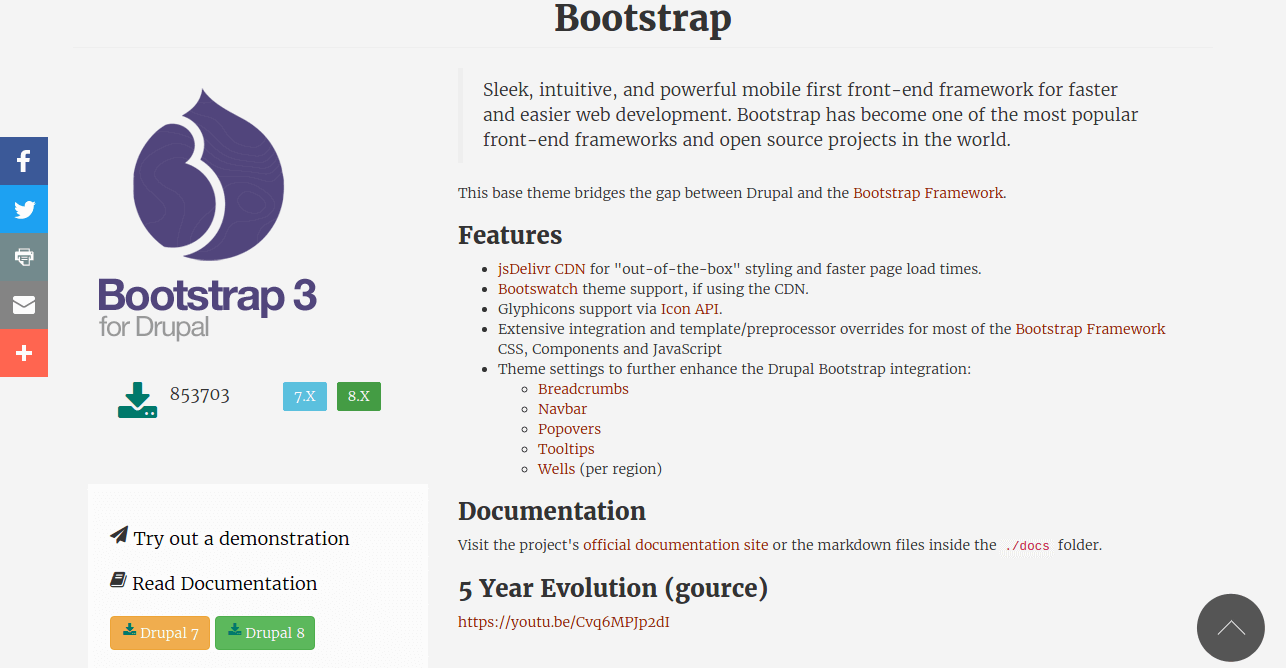This screenshot has width=1286, height=668.
Task: Open Try out a demonstration link
Action: pos(242,538)
